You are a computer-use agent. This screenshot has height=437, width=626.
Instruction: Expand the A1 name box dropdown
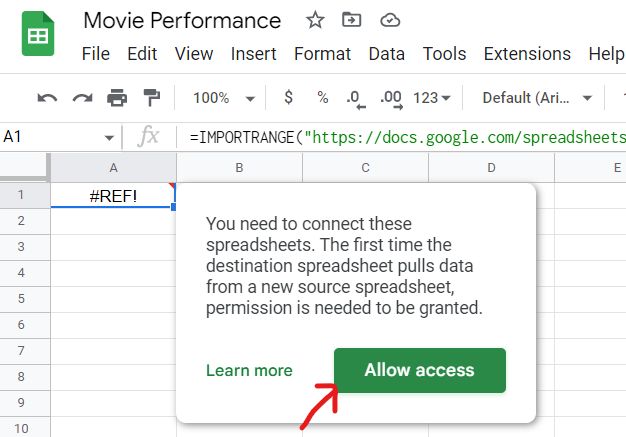(x=109, y=138)
